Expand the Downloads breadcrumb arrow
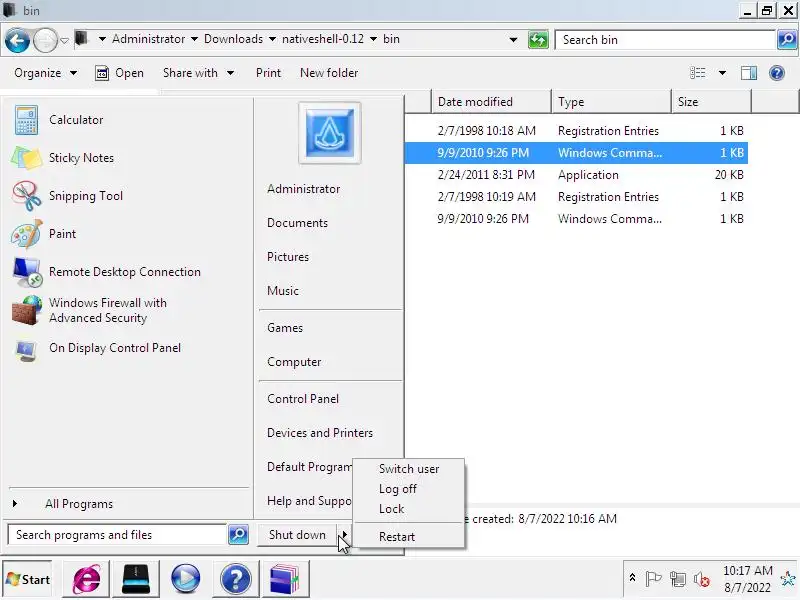 point(272,39)
